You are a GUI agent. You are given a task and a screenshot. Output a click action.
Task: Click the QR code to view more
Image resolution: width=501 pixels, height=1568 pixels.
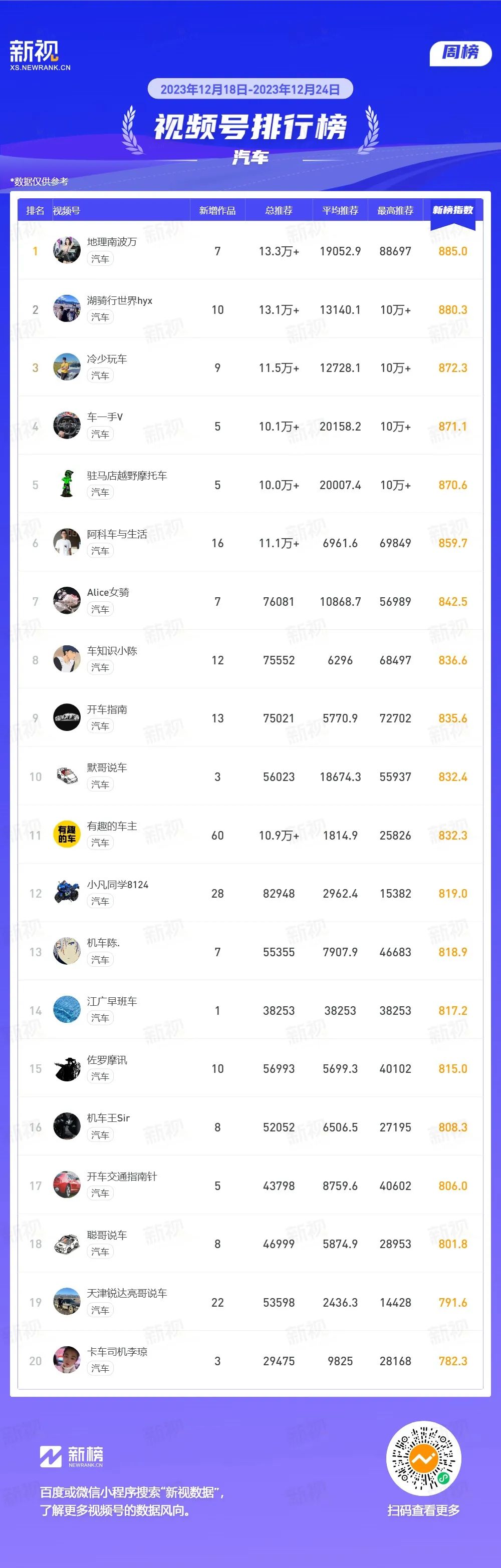423,1458
